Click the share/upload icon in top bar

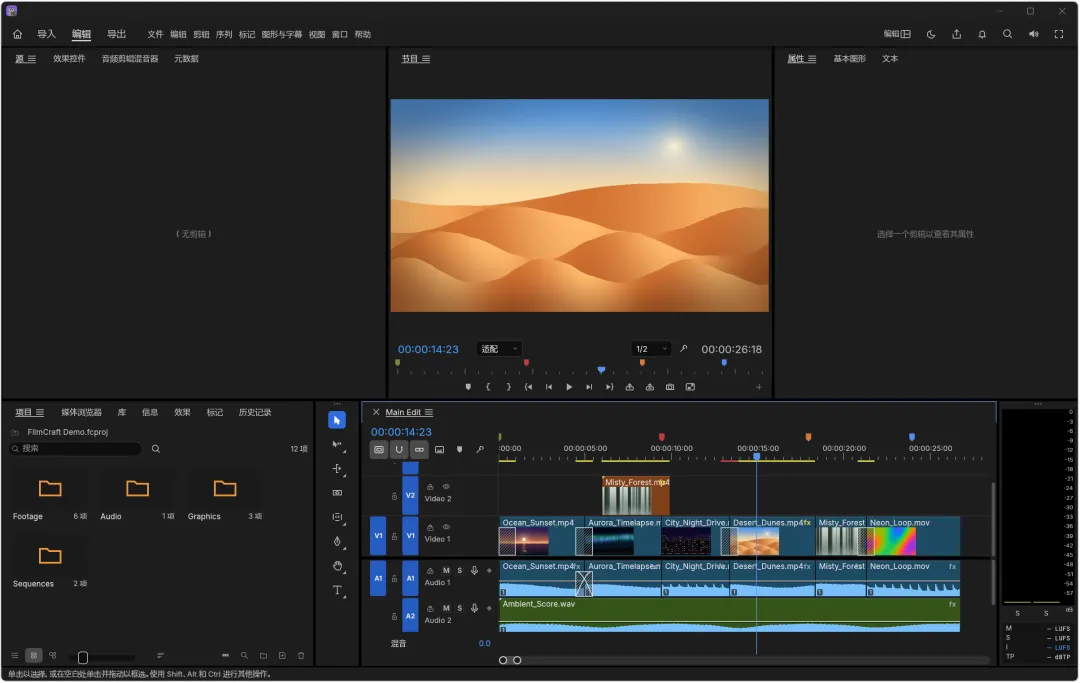click(x=956, y=34)
